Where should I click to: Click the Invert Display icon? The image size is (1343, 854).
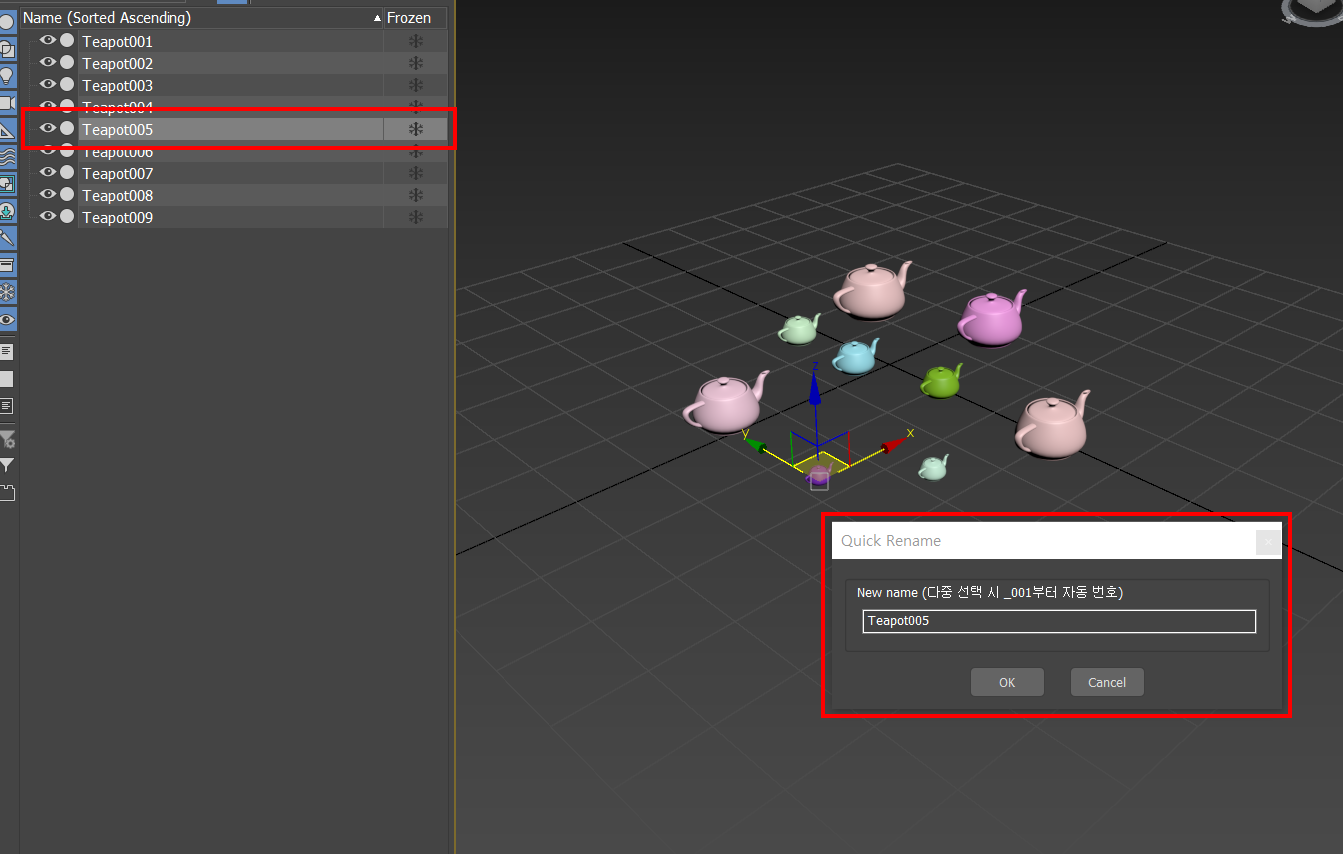tap(6, 406)
